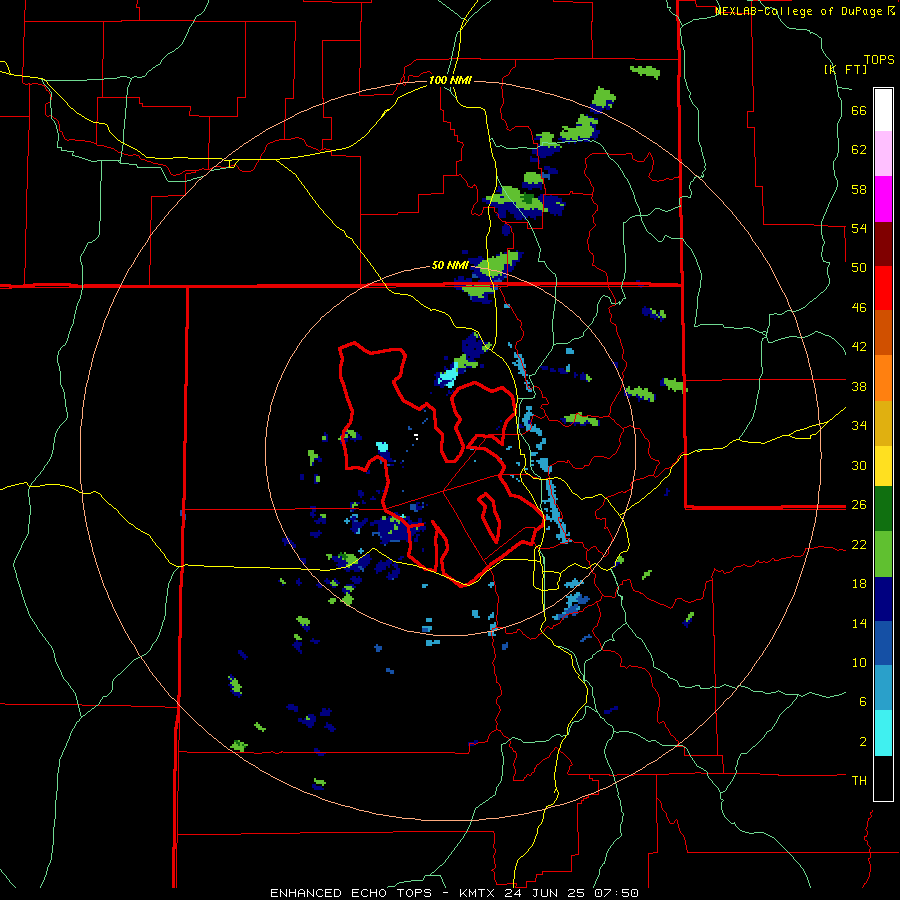
Task: Click the 38 value on the legend
Action: 859,386
